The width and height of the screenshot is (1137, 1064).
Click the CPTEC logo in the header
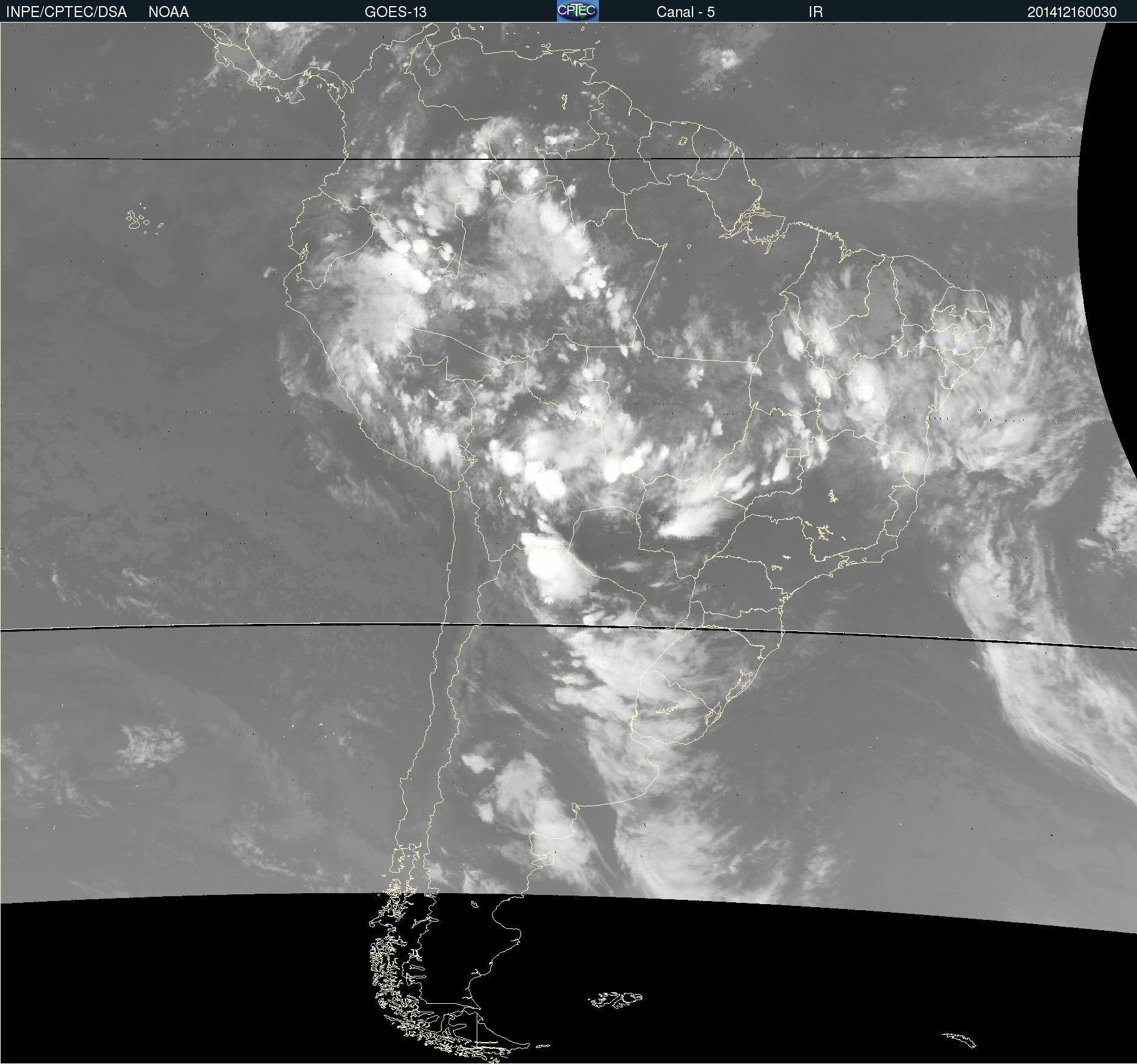point(578,11)
